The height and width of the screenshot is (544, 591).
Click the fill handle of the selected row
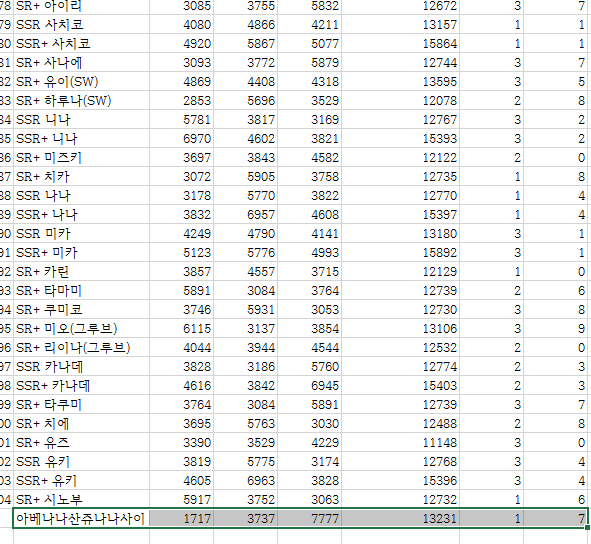[588, 528]
